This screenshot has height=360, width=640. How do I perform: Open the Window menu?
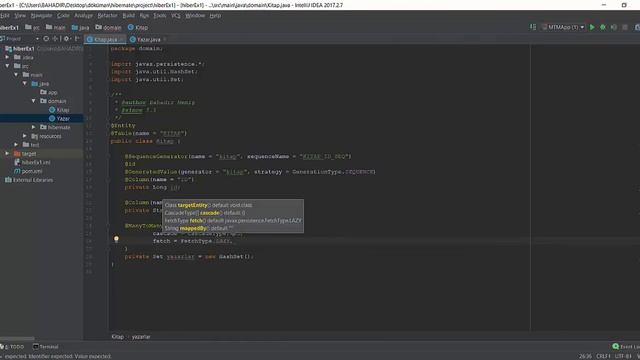(x=195, y=16)
